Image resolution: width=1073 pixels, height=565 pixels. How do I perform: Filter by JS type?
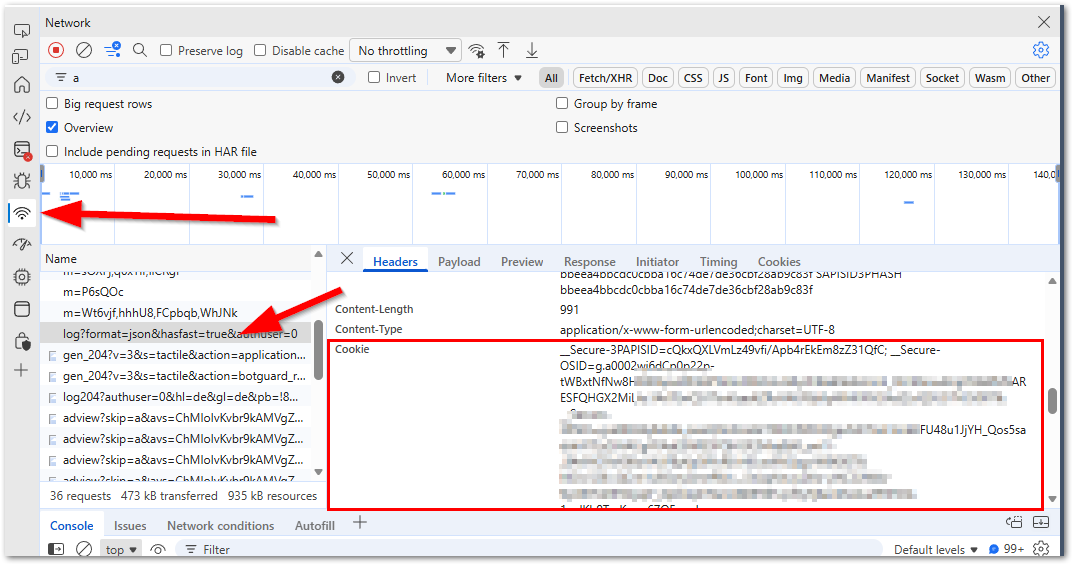(x=723, y=78)
